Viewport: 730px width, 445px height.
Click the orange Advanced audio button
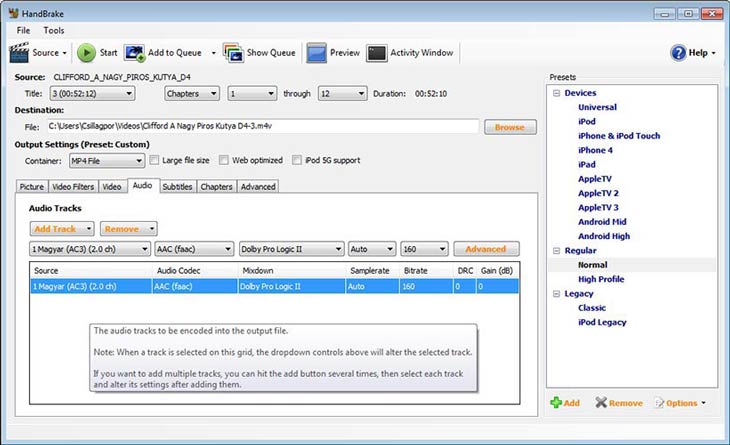486,248
